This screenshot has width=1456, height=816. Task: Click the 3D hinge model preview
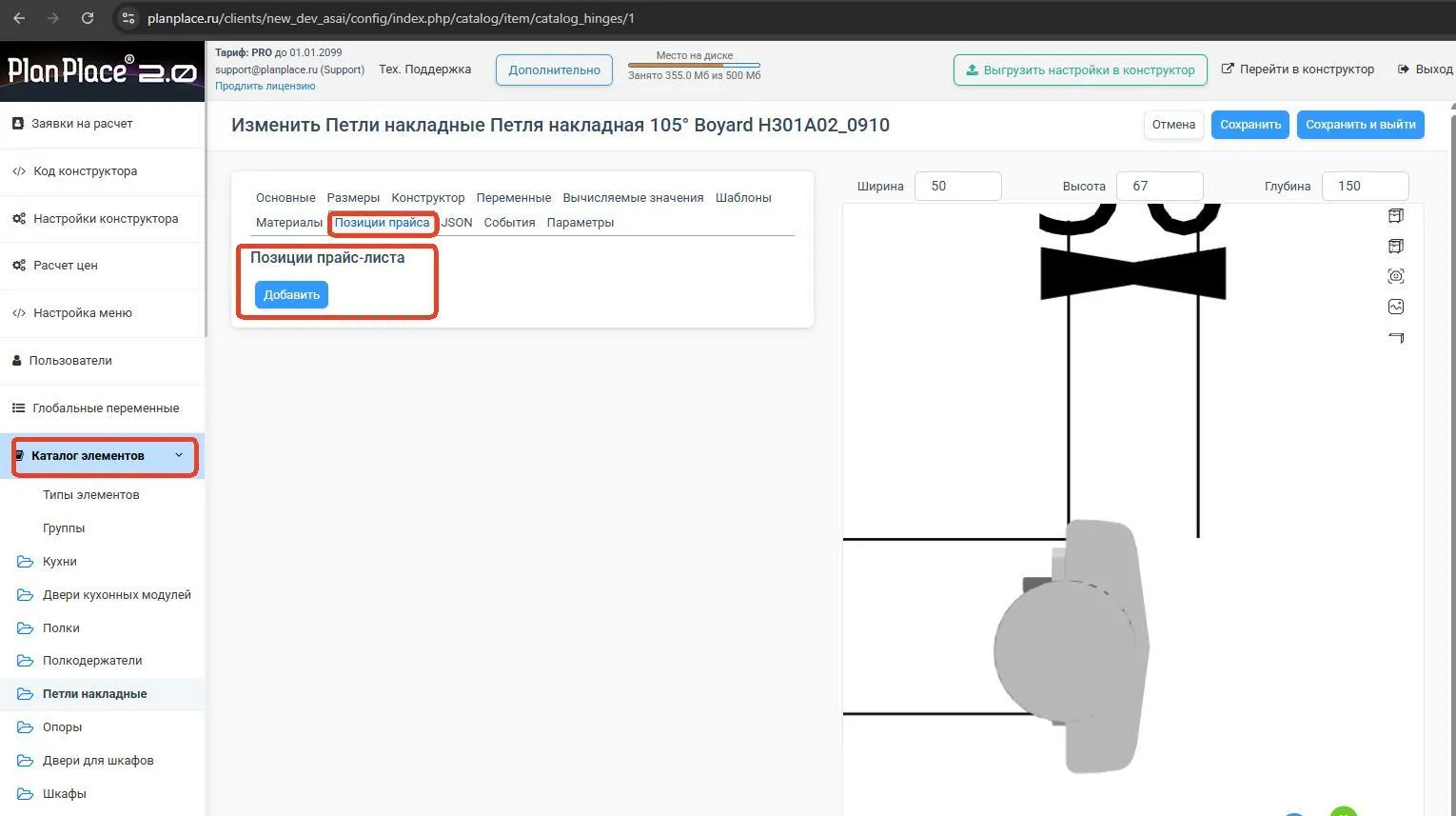coord(1072,647)
